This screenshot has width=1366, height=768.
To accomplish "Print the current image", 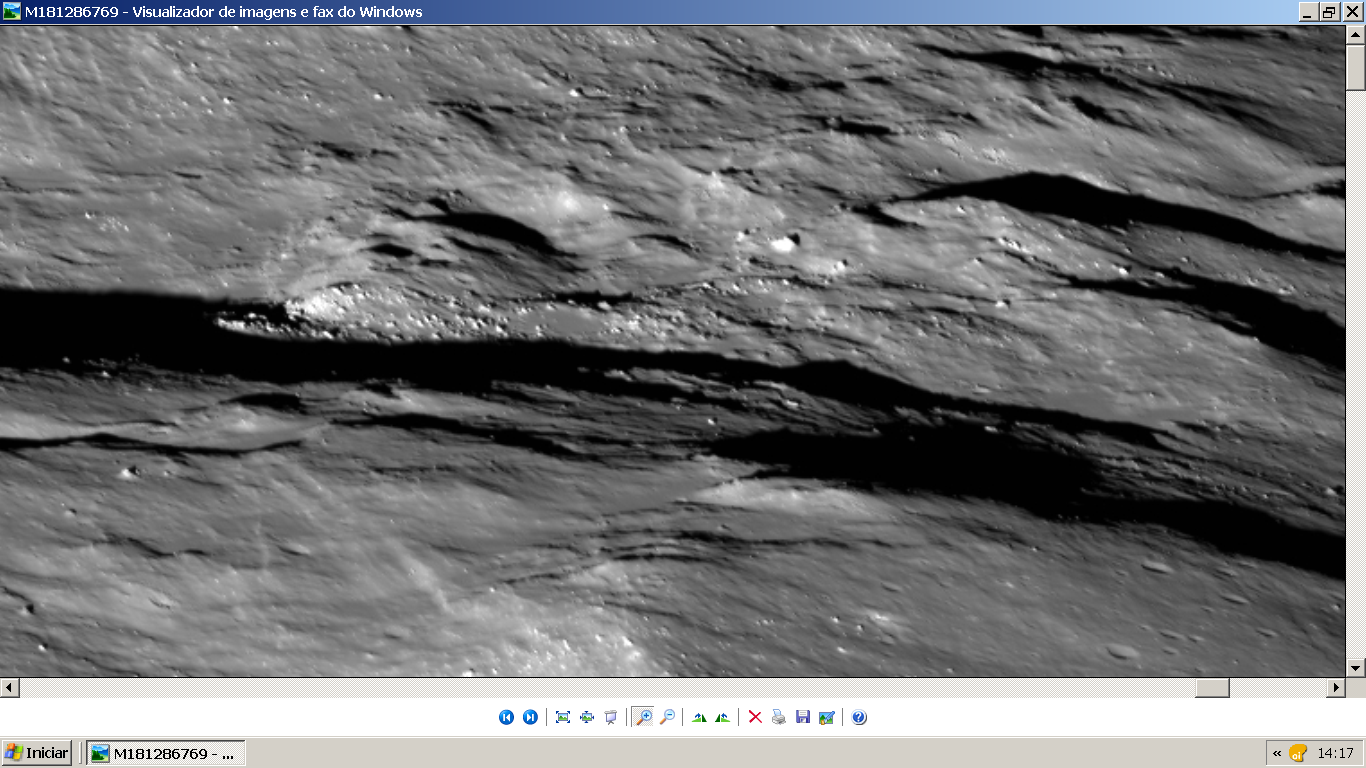I will click(x=779, y=717).
